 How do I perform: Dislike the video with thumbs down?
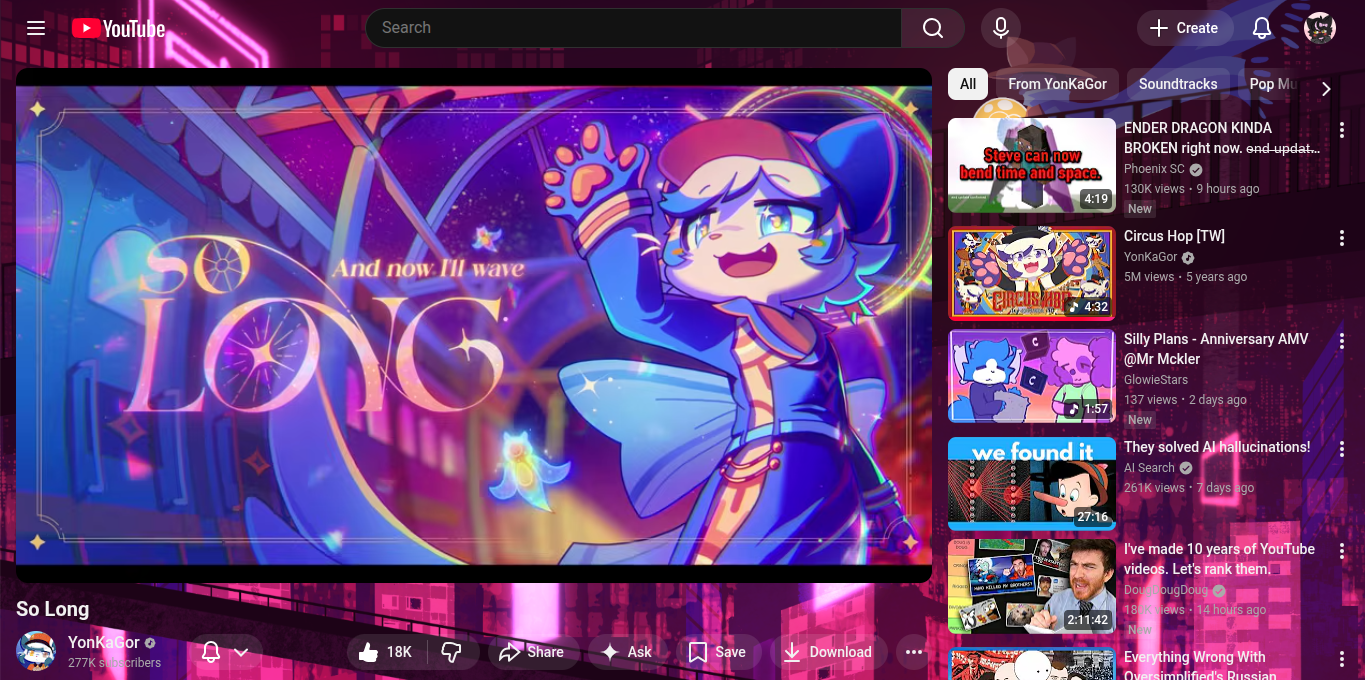(451, 652)
